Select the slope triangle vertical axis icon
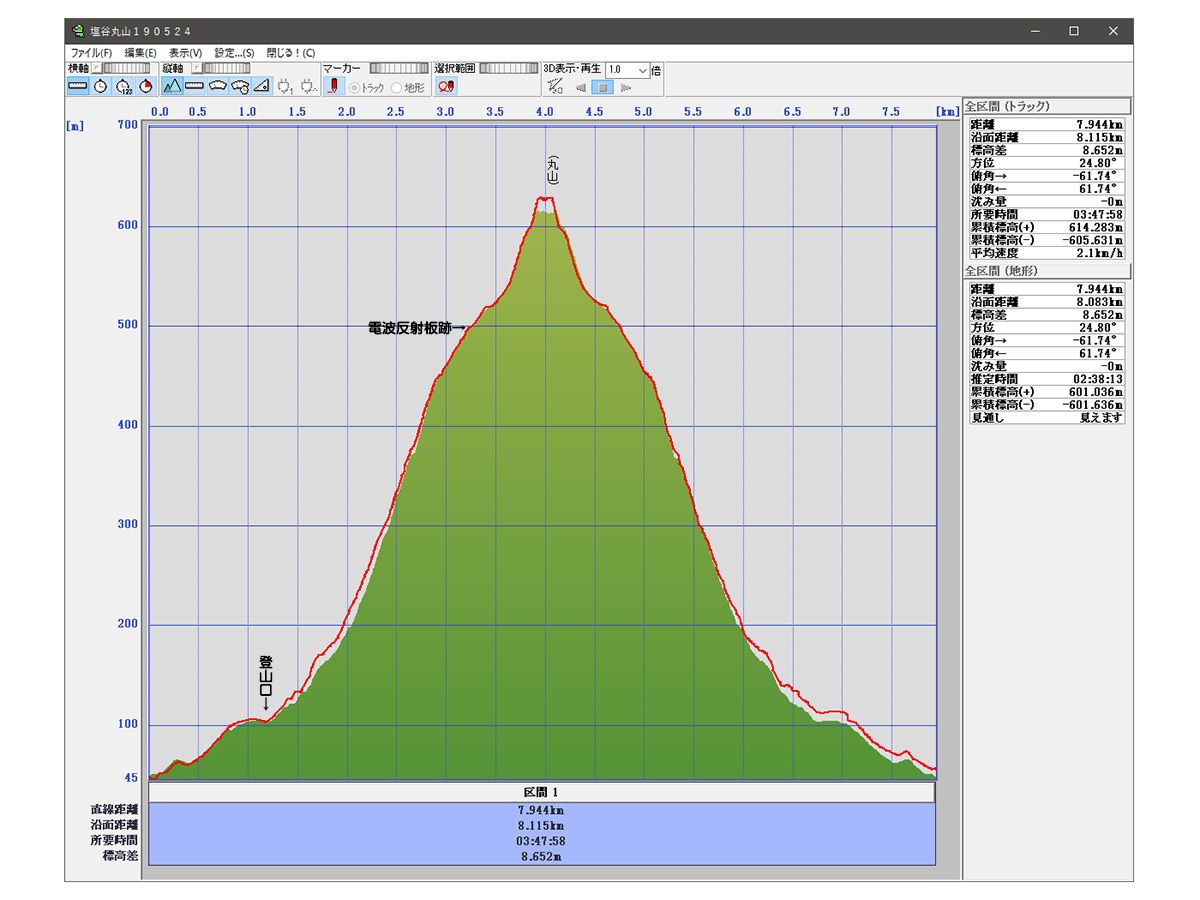The image size is (1200, 900). (x=262, y=87)
